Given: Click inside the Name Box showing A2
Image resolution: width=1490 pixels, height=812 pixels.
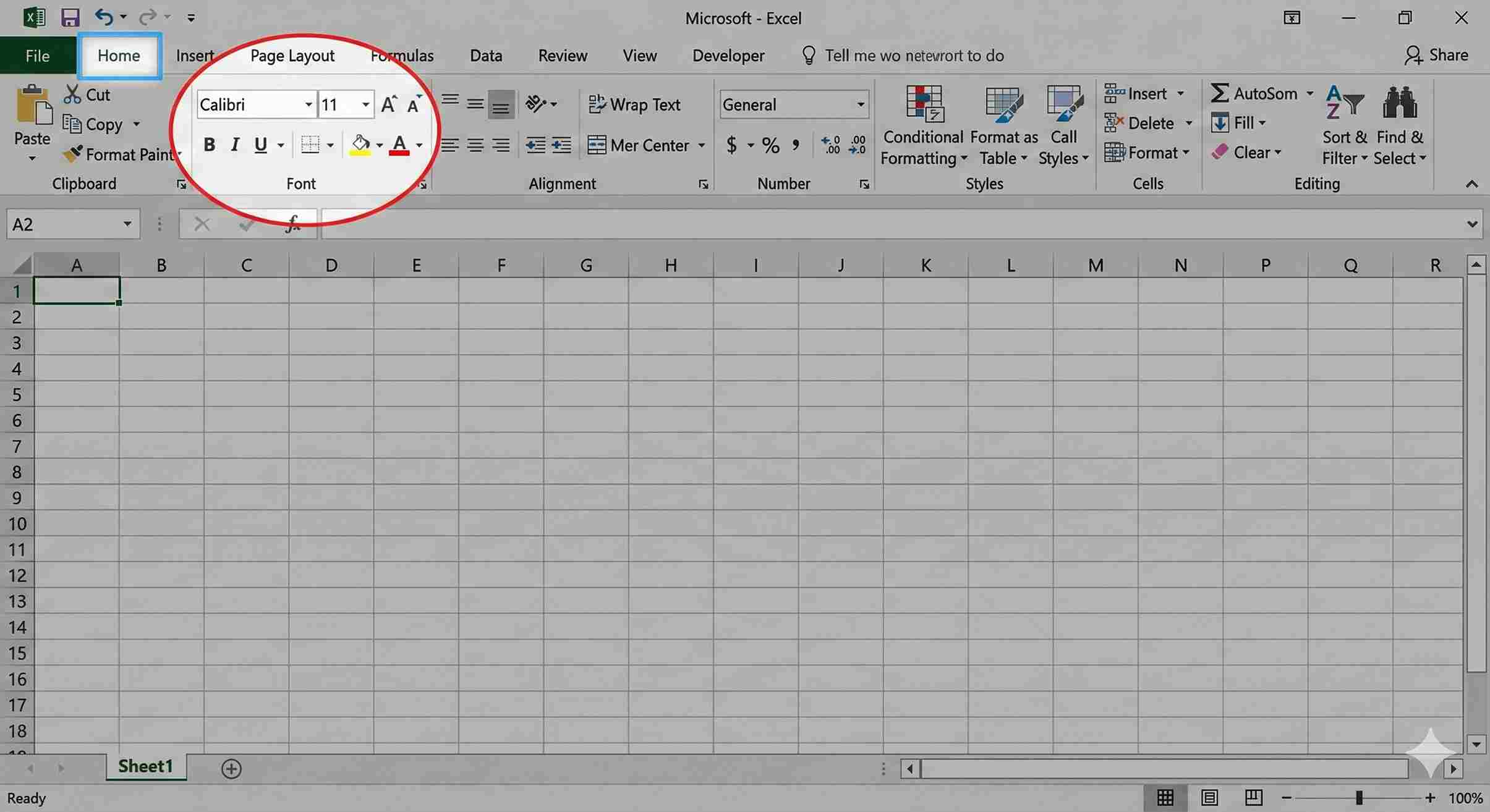Looking at the screenshot, I should coord(62,223).
